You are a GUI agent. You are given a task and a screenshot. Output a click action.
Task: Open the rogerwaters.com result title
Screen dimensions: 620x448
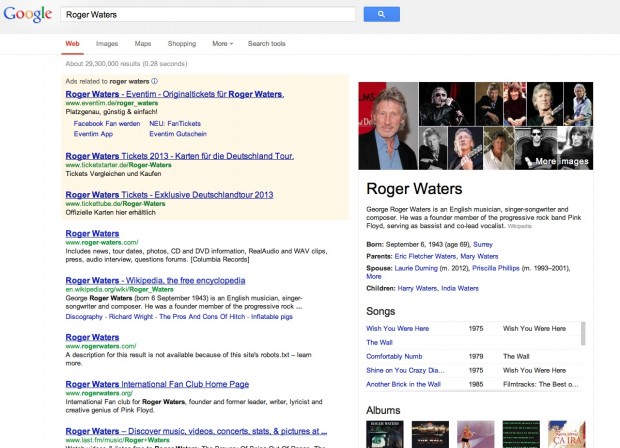93,337
